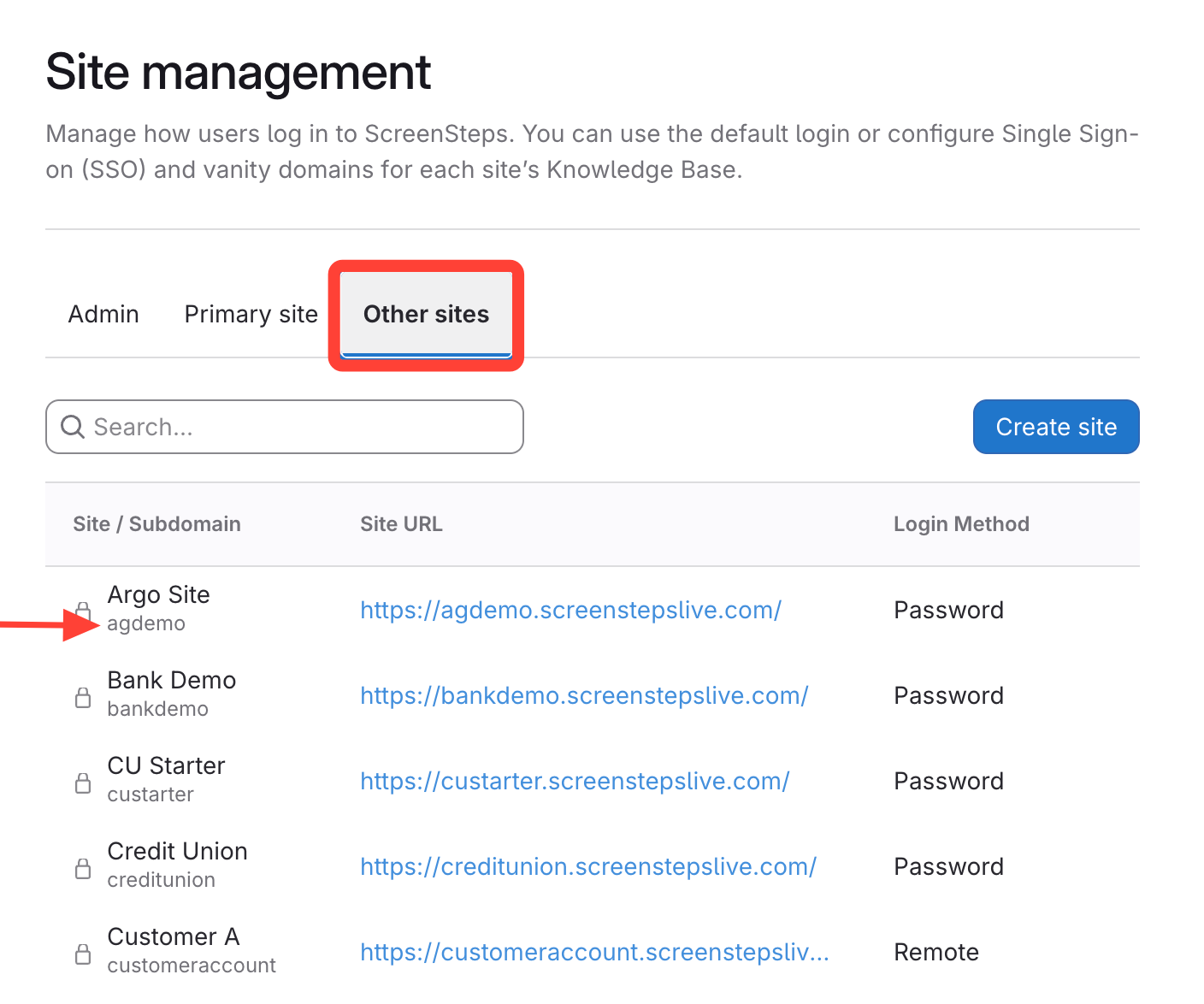1204x1004 pixels.
Task: Open the customeraccount site URL link
Action: [594, 952]
